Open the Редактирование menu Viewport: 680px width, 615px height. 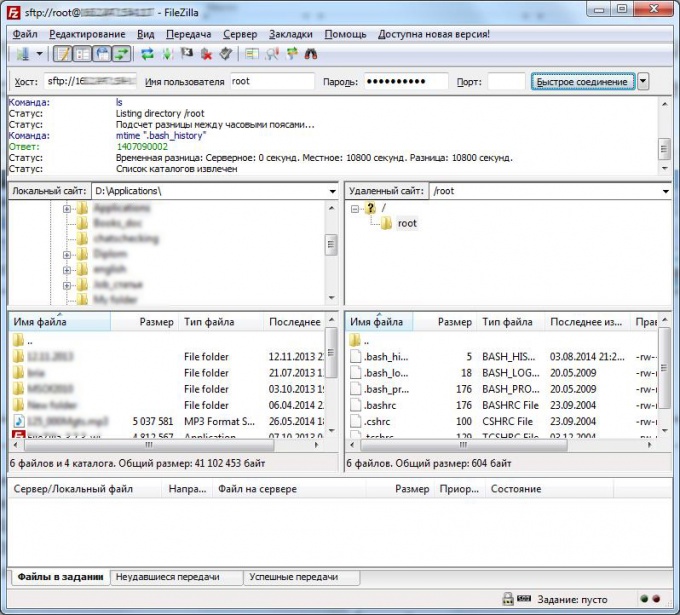(x=87, y=34)
